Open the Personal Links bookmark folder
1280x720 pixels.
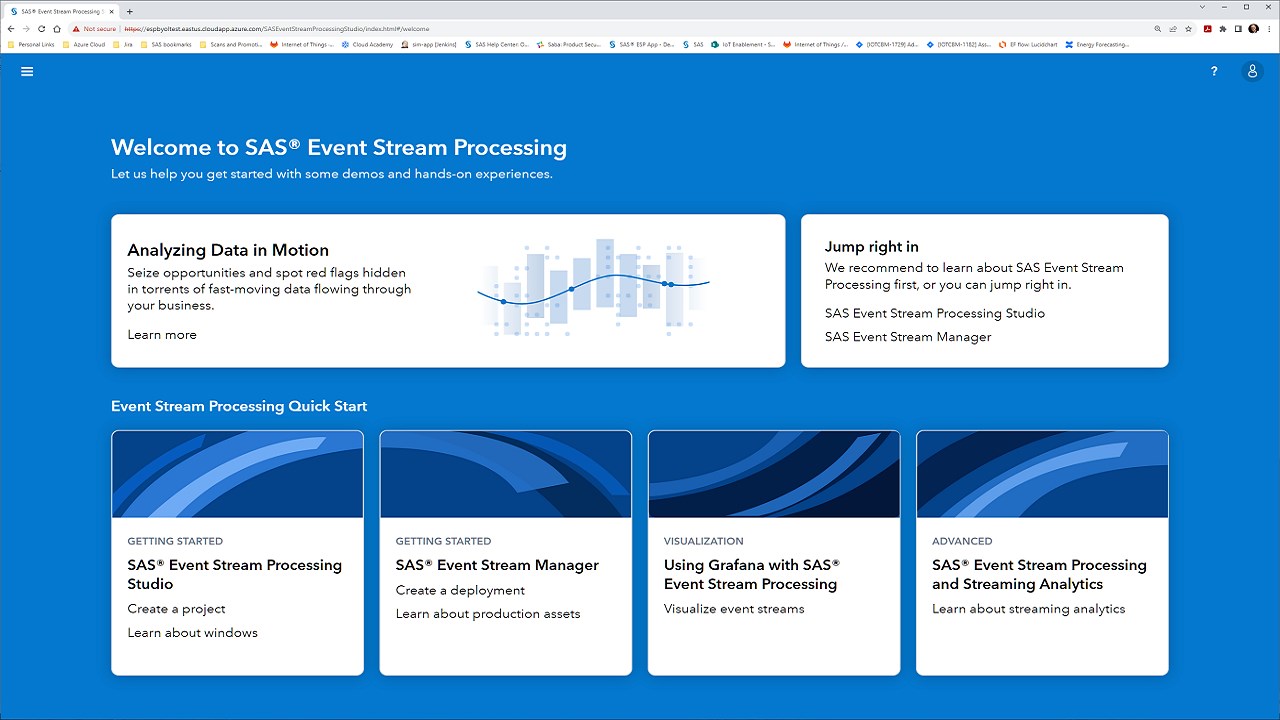click(32, 45)
